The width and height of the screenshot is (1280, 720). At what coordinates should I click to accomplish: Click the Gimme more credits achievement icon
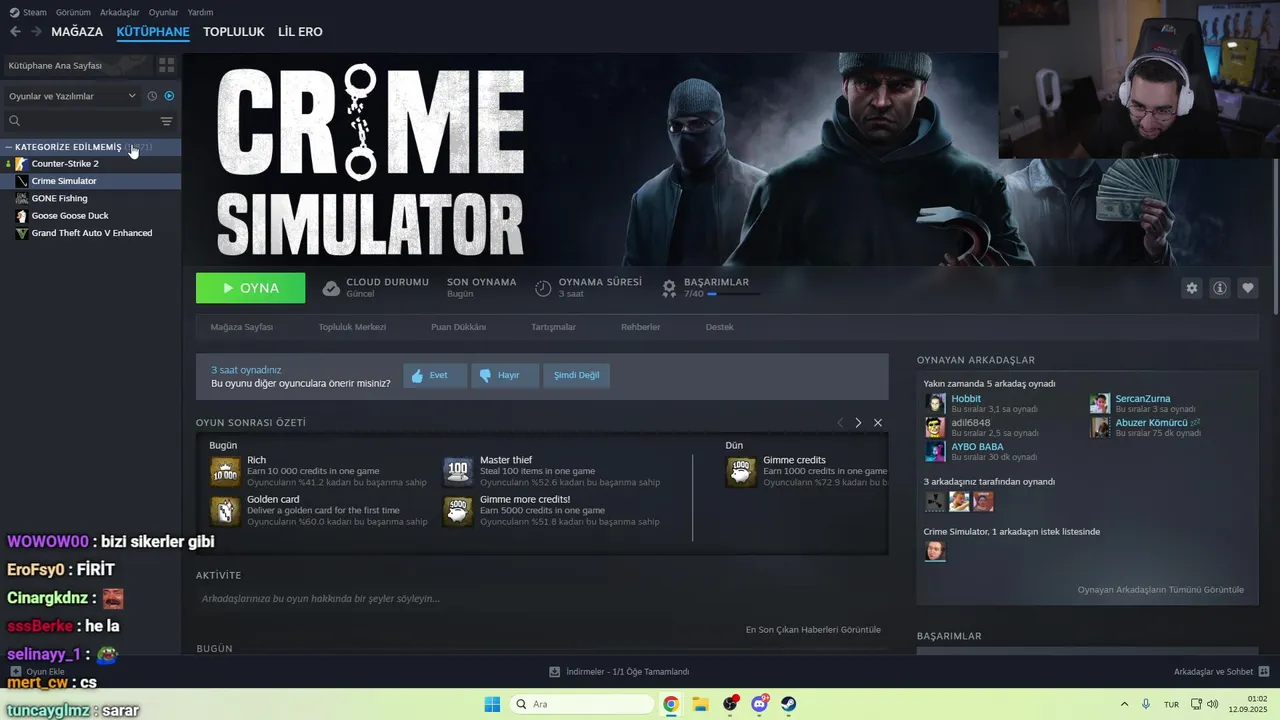tap(458, 511)
